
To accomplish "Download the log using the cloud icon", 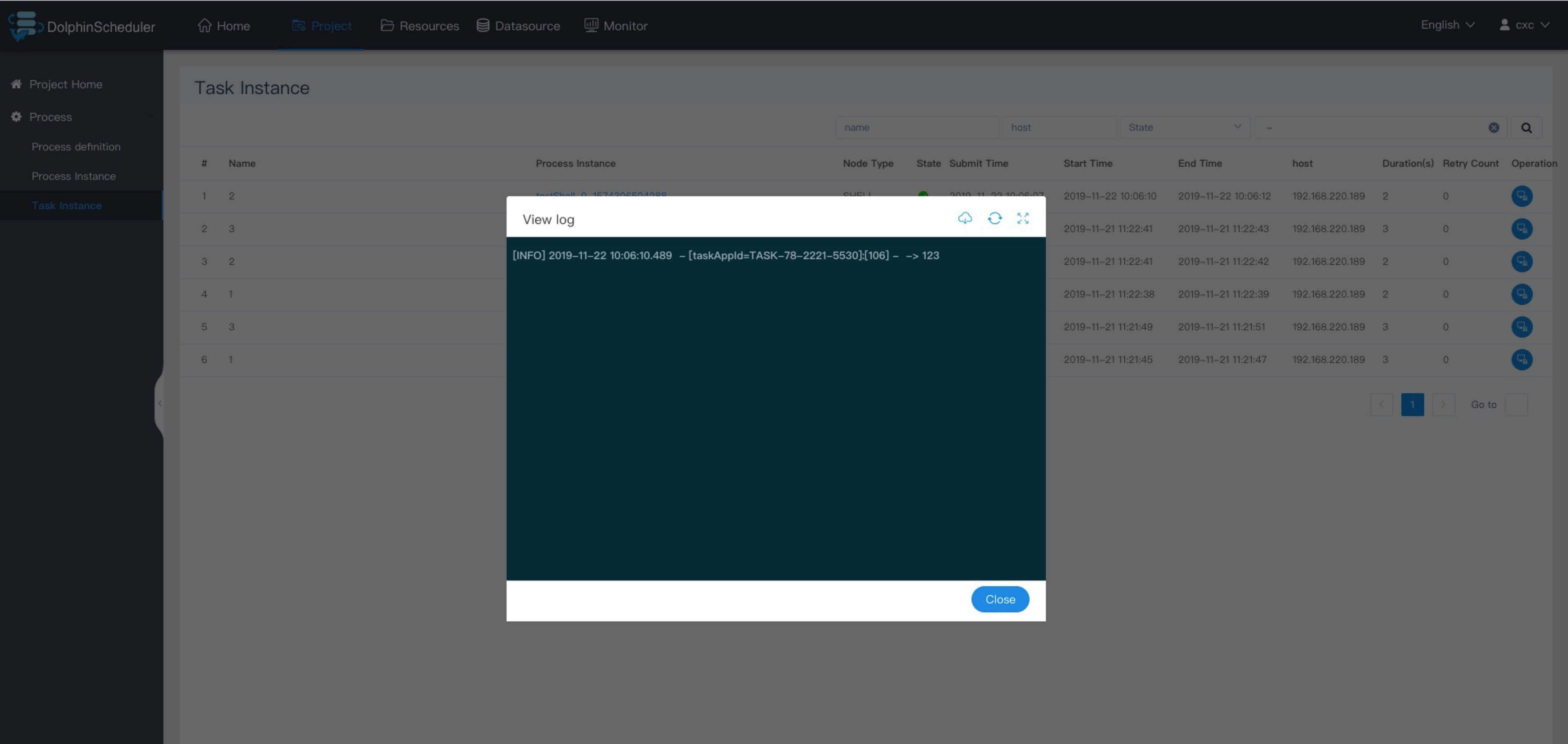I will 965,218.
